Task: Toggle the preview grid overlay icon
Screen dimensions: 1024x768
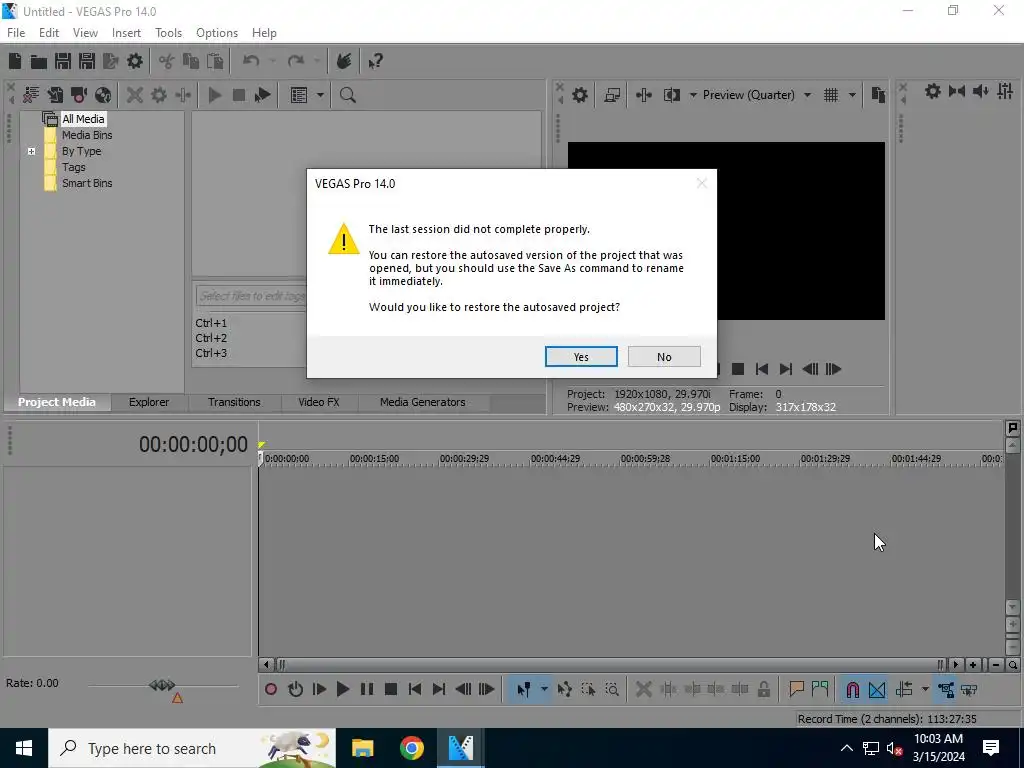Action: [831, 95]
